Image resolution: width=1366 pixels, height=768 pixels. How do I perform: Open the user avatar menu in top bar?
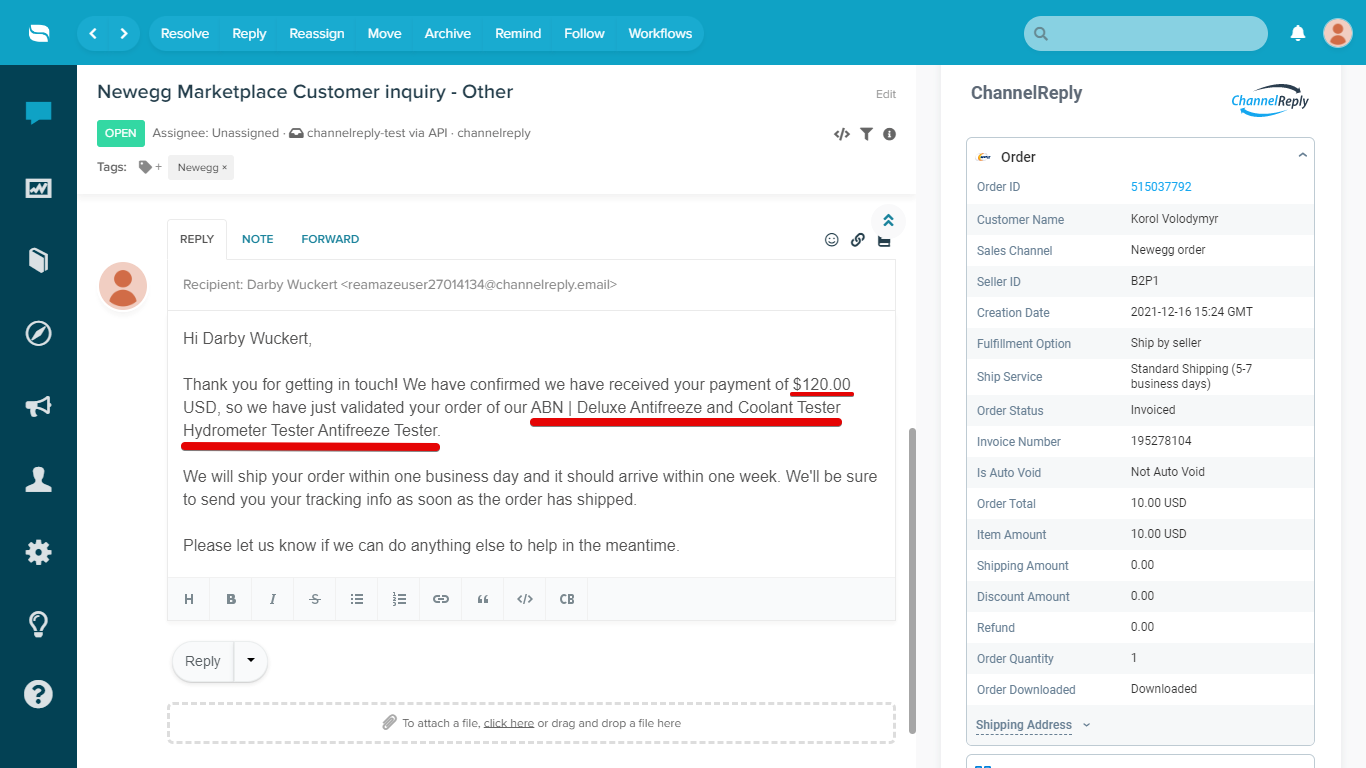click(x=1338, y=33)
